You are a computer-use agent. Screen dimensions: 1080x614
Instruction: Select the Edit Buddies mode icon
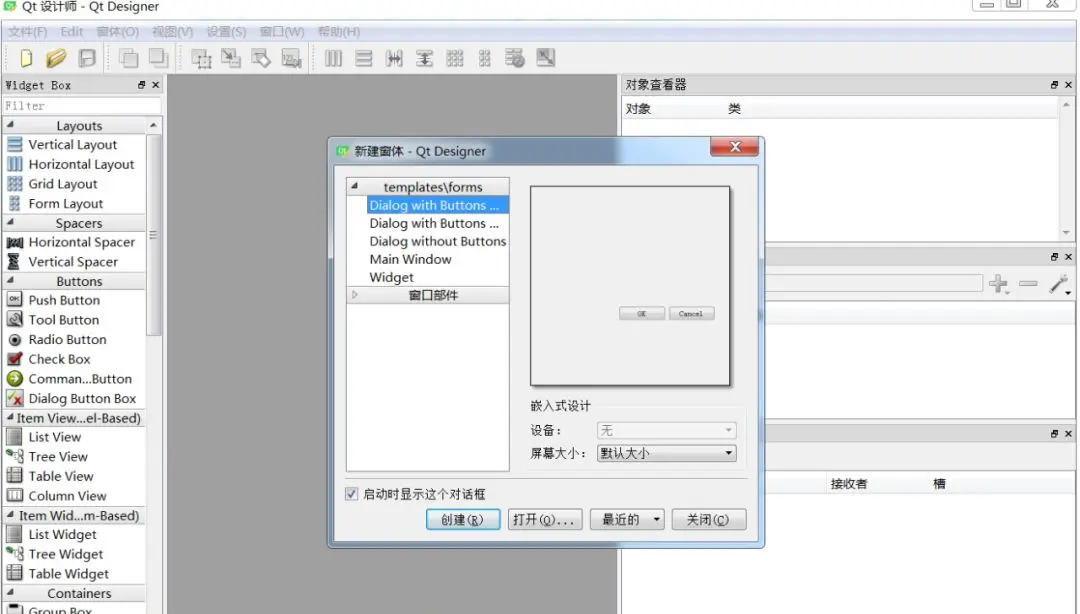pyautogui.click(x=261, y=59)
